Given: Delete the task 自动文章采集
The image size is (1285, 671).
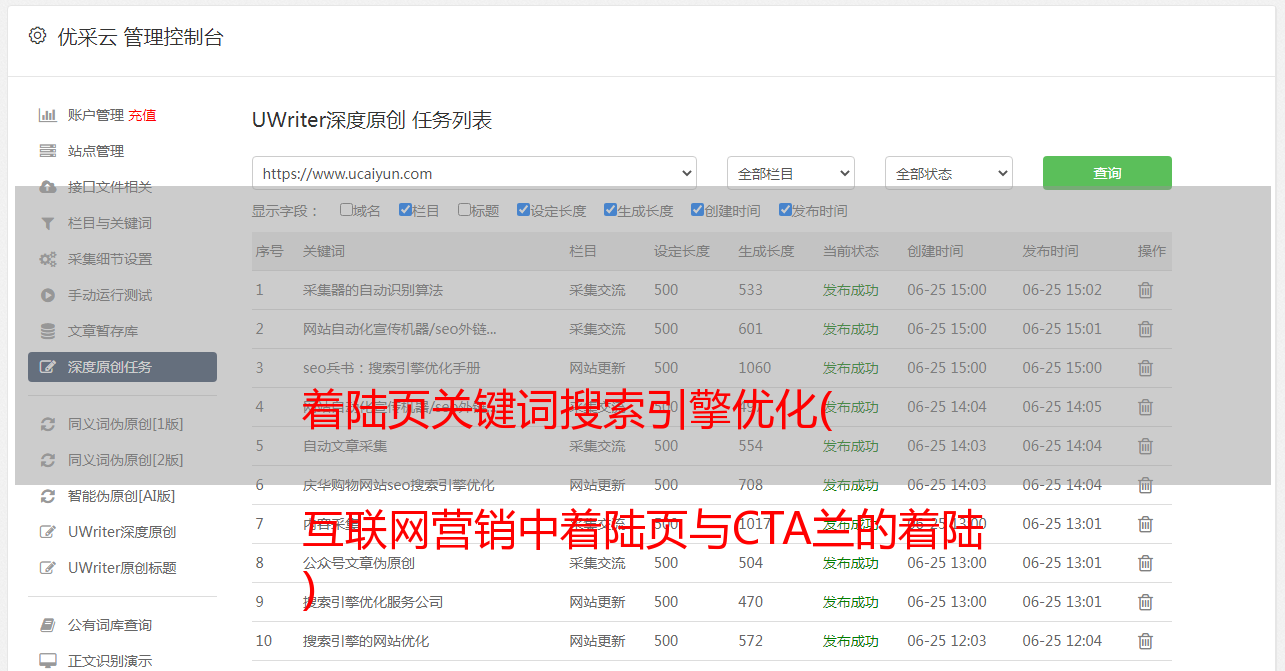Looking at the screenshot, I should (1145, 446).
